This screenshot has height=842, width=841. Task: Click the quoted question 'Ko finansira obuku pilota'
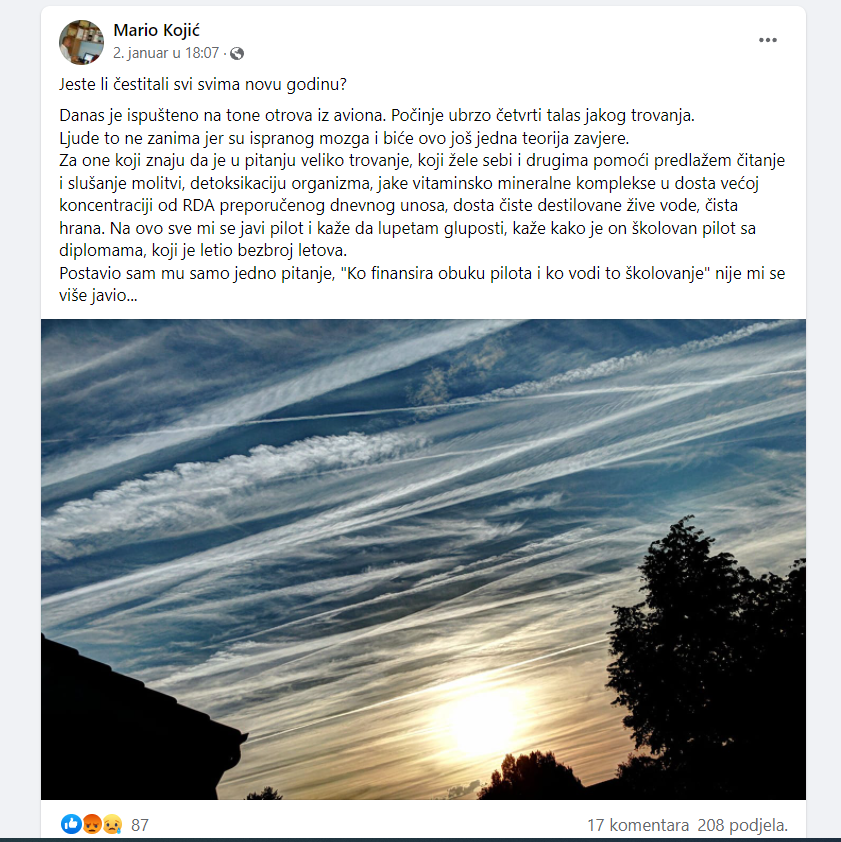(525, 273)
